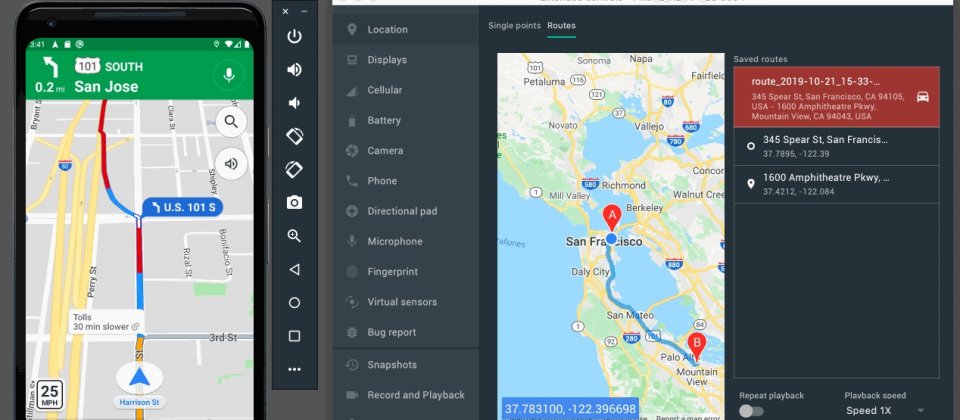Tap the emulator Back triangle icon
The width and height of the screenshot is (960, 420).
click(x=294, y=269)
